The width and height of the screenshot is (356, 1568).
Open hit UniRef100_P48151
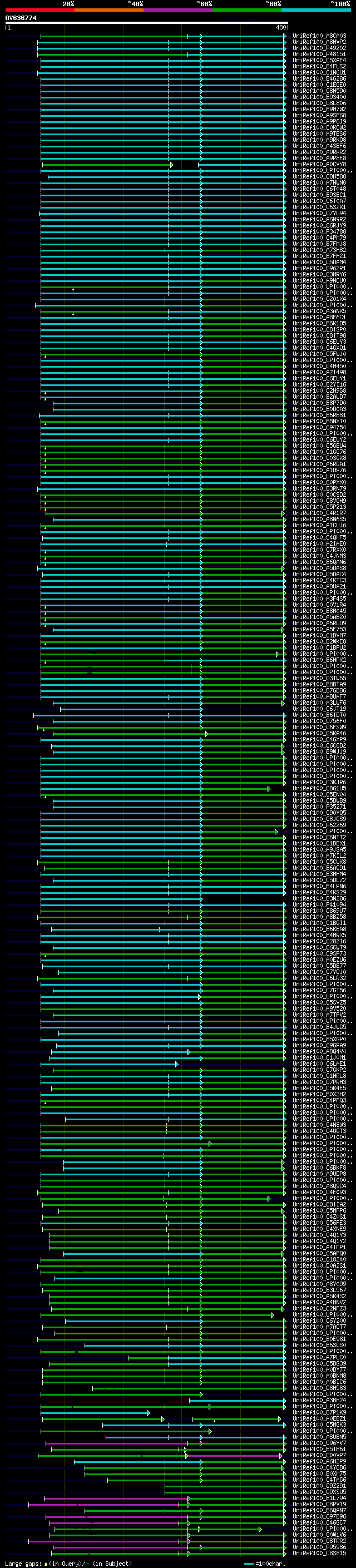(319, 54)
